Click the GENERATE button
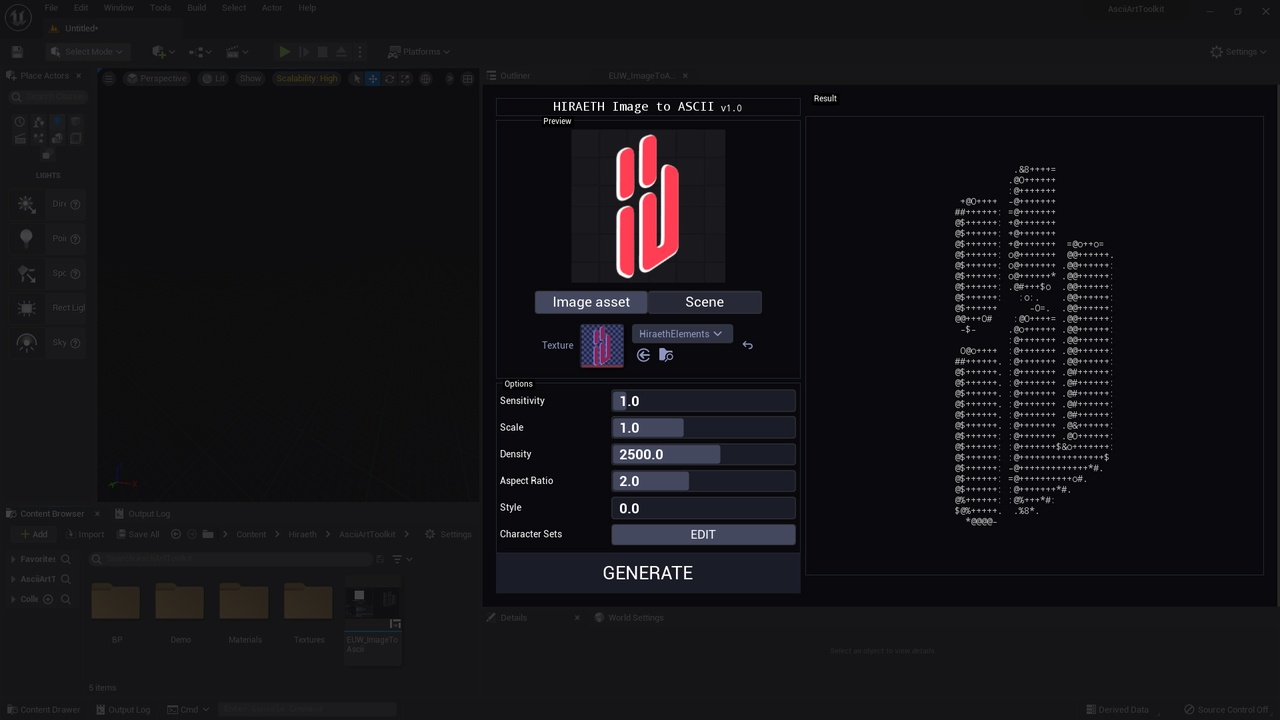The height and width of the screenshot is (720, 1280). (x=648, y=573)
